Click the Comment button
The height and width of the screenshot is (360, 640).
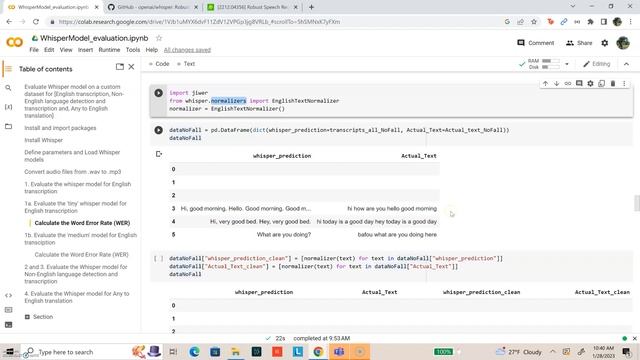point(536,43)
